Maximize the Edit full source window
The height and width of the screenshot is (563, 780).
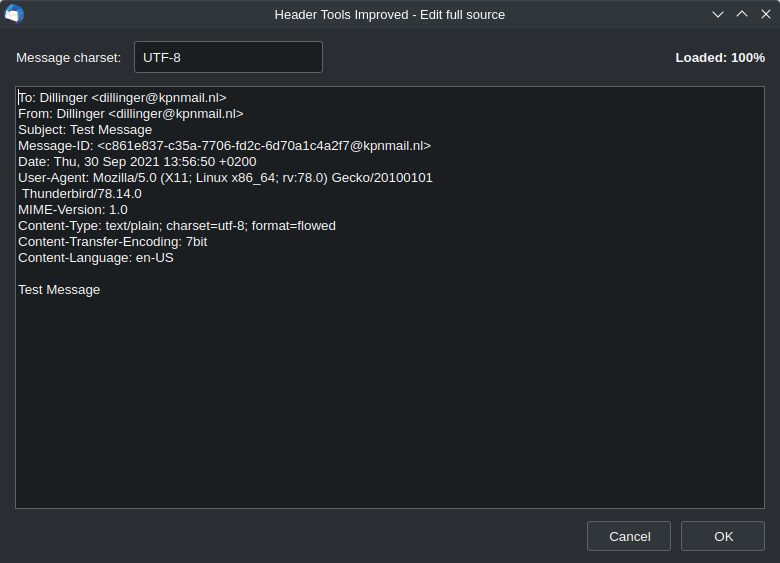[x=742, y=14]
